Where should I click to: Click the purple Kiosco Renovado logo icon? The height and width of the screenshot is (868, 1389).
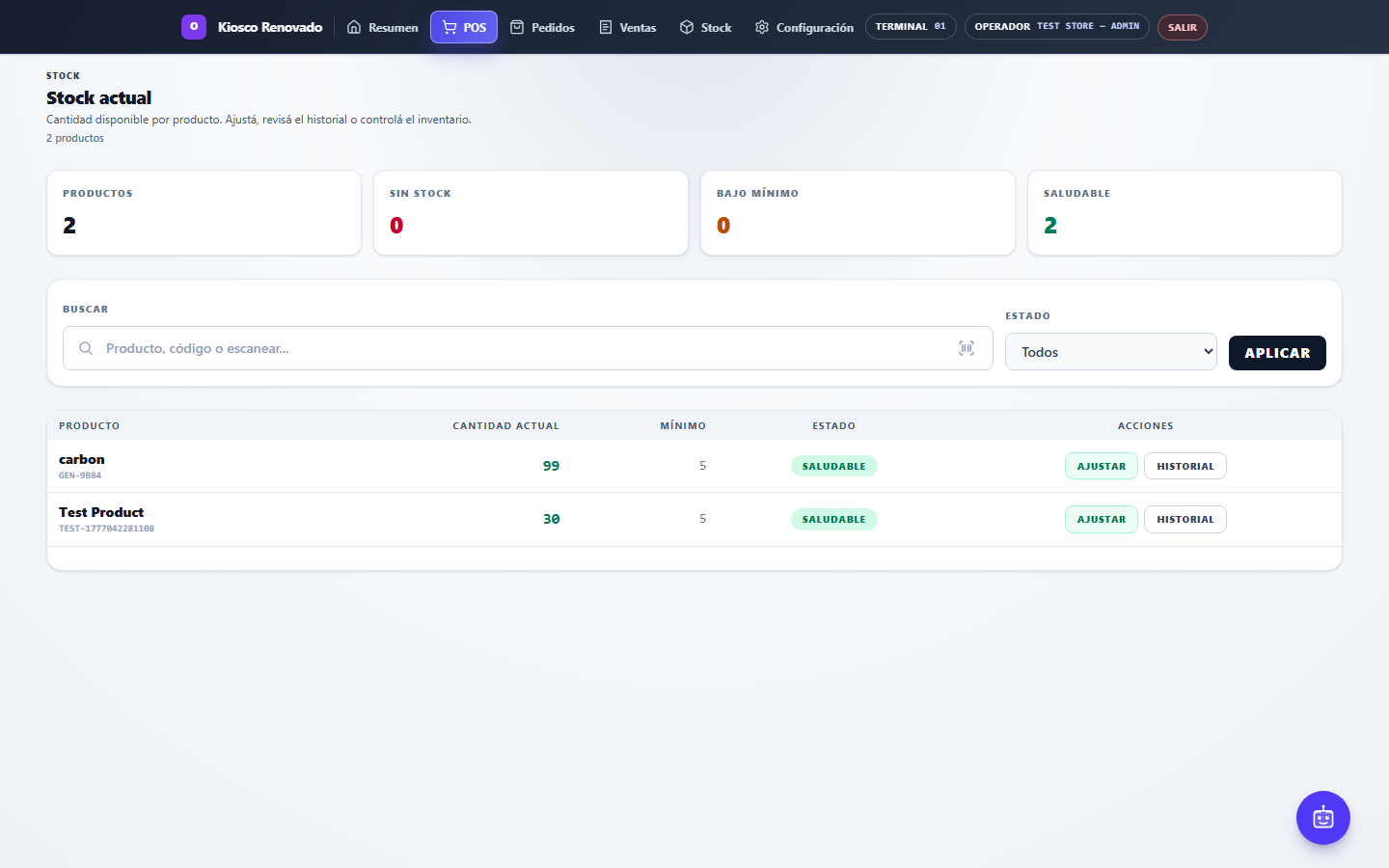pyautogui.click(x=194, y=27)
